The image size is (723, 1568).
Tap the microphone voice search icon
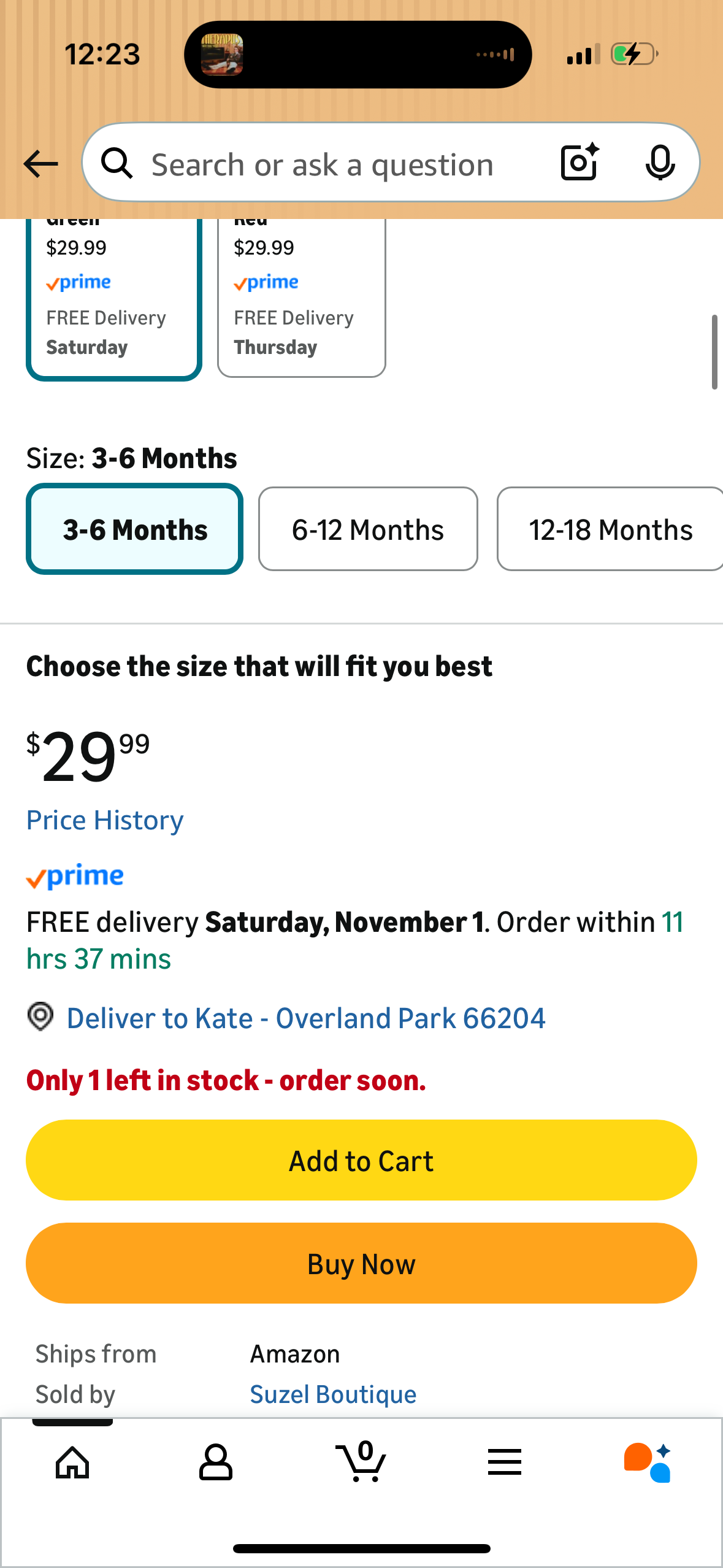(660, 163)
